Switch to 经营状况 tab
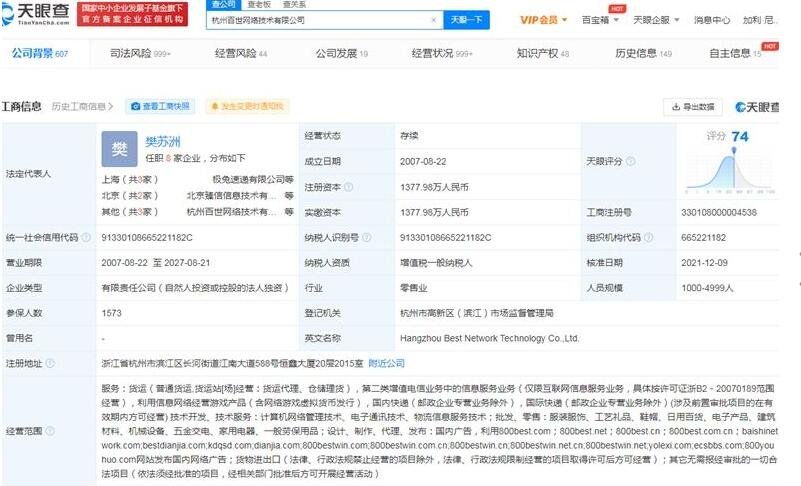This screenshot has width=801, height=486. [x=442, y=53]
